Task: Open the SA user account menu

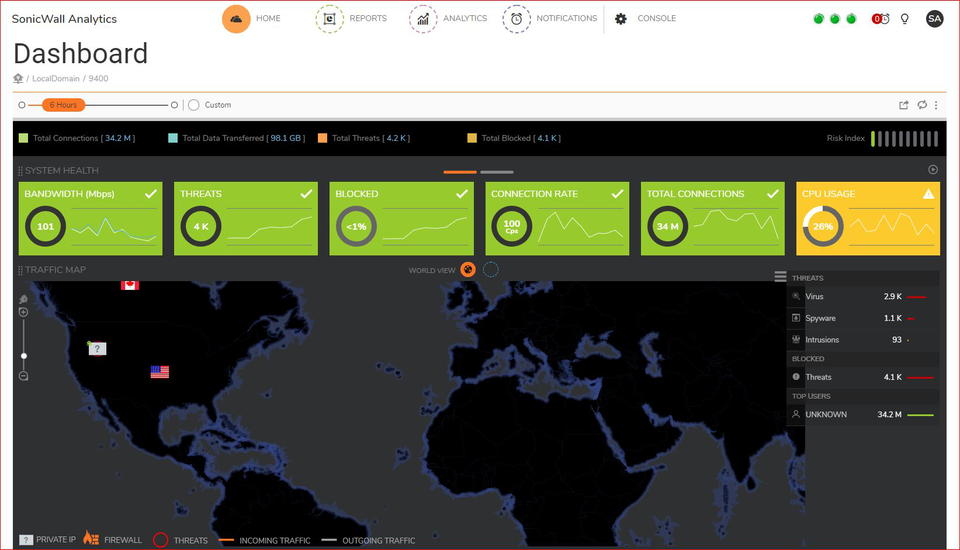Action: click(x=934, y=19)
